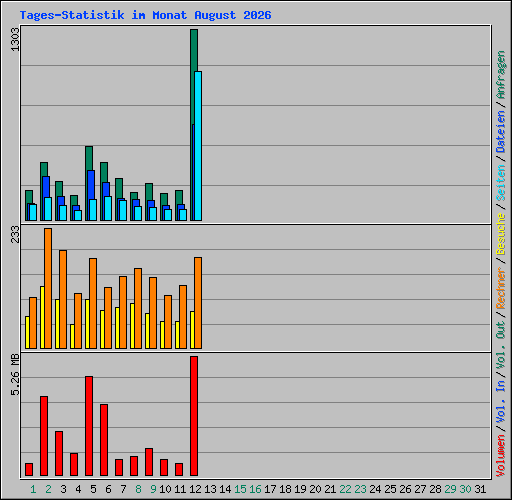Click the red Volumen bar for day 3
This screenshot has height=500, width=512.
pyautogui.click(x=59, y=454)
